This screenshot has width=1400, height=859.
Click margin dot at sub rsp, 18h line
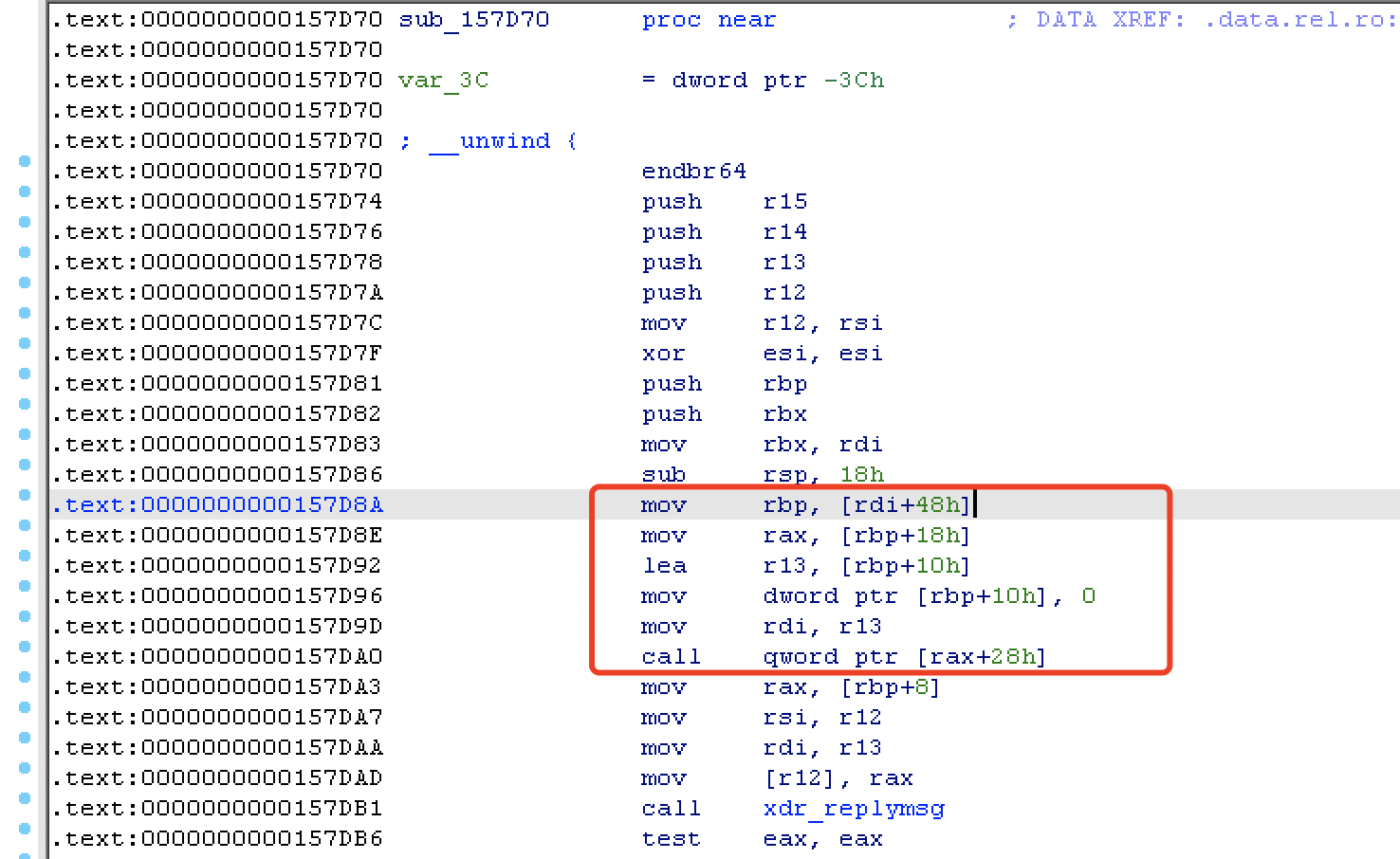[x=24, y=465]
